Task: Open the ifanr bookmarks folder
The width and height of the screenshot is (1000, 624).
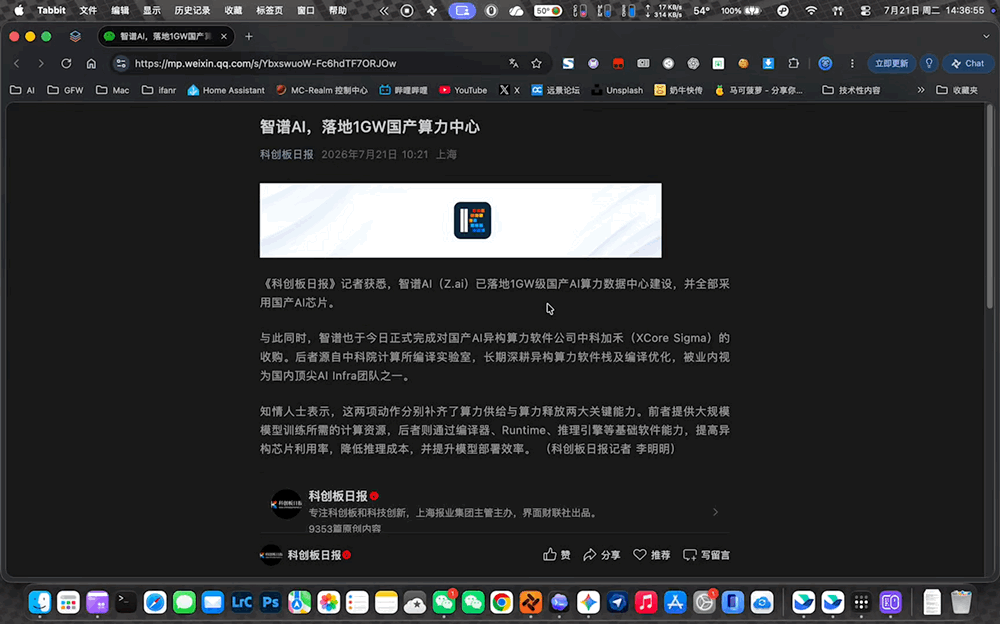Action: click(159, 90)
